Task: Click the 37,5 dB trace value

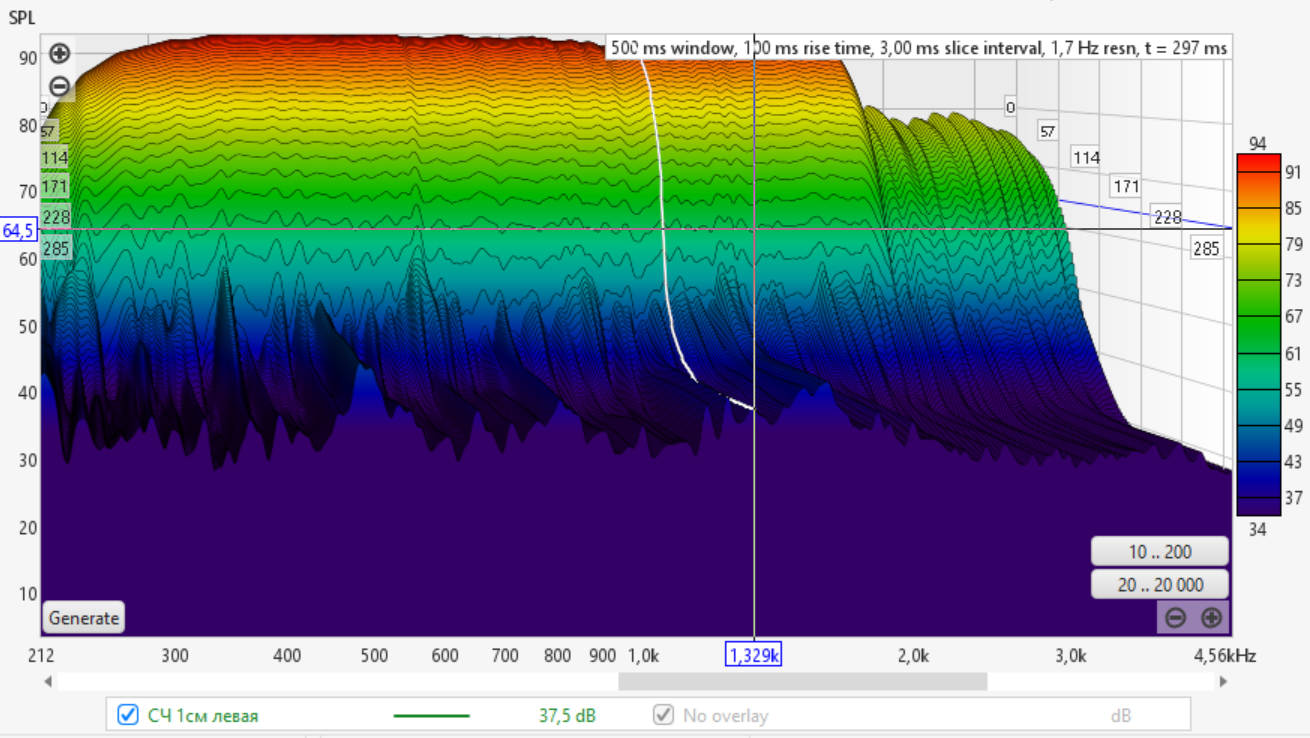Action: click(567, 715)
